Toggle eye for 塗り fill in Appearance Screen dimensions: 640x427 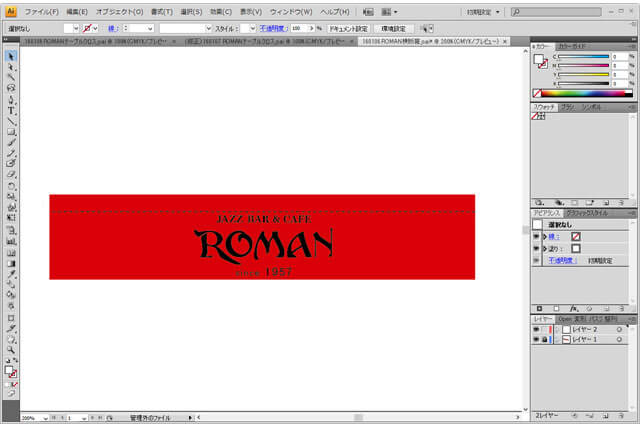tap(536, 249)
